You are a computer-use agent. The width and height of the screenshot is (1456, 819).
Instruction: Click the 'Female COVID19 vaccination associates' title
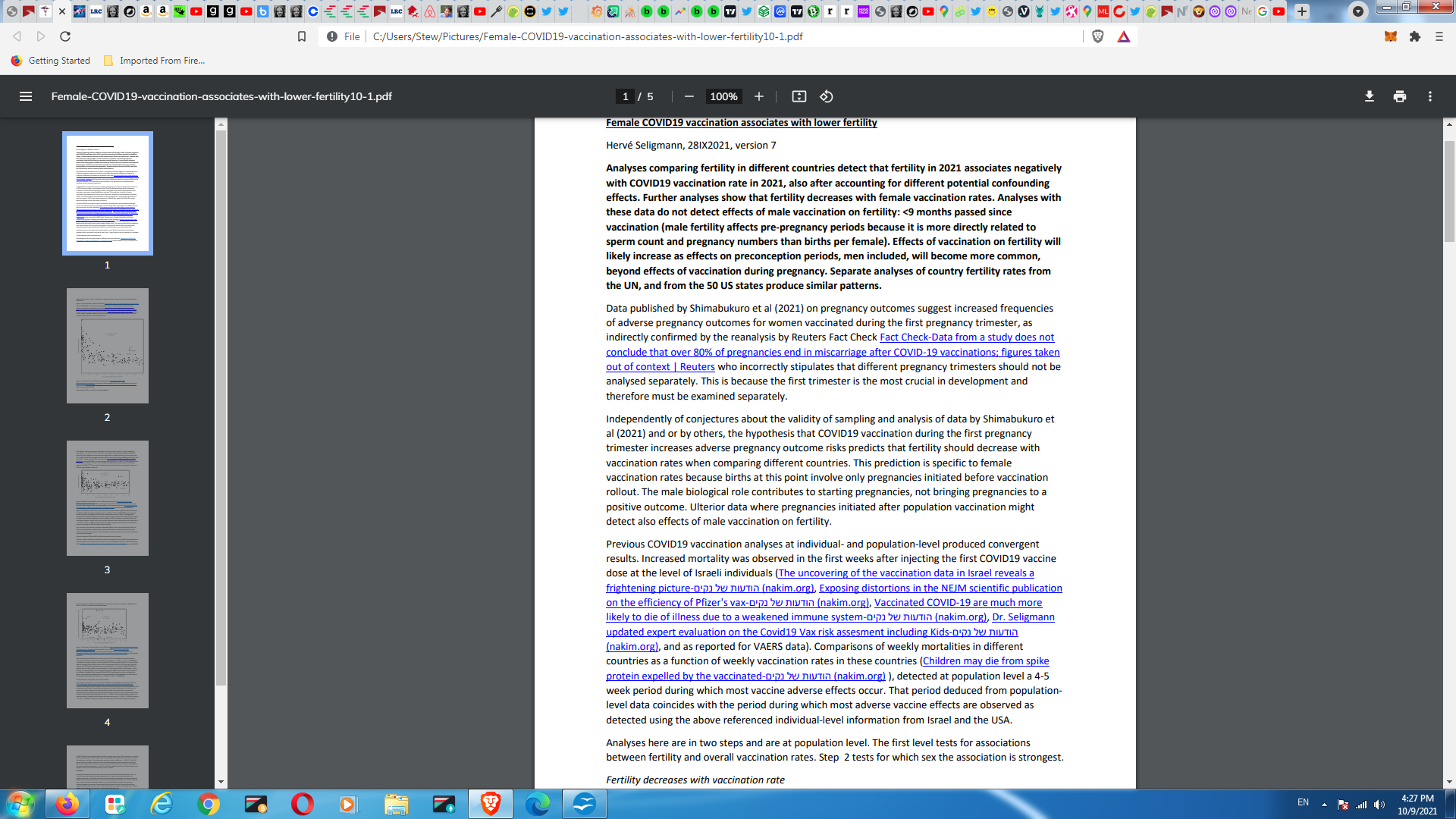(741, 123)
